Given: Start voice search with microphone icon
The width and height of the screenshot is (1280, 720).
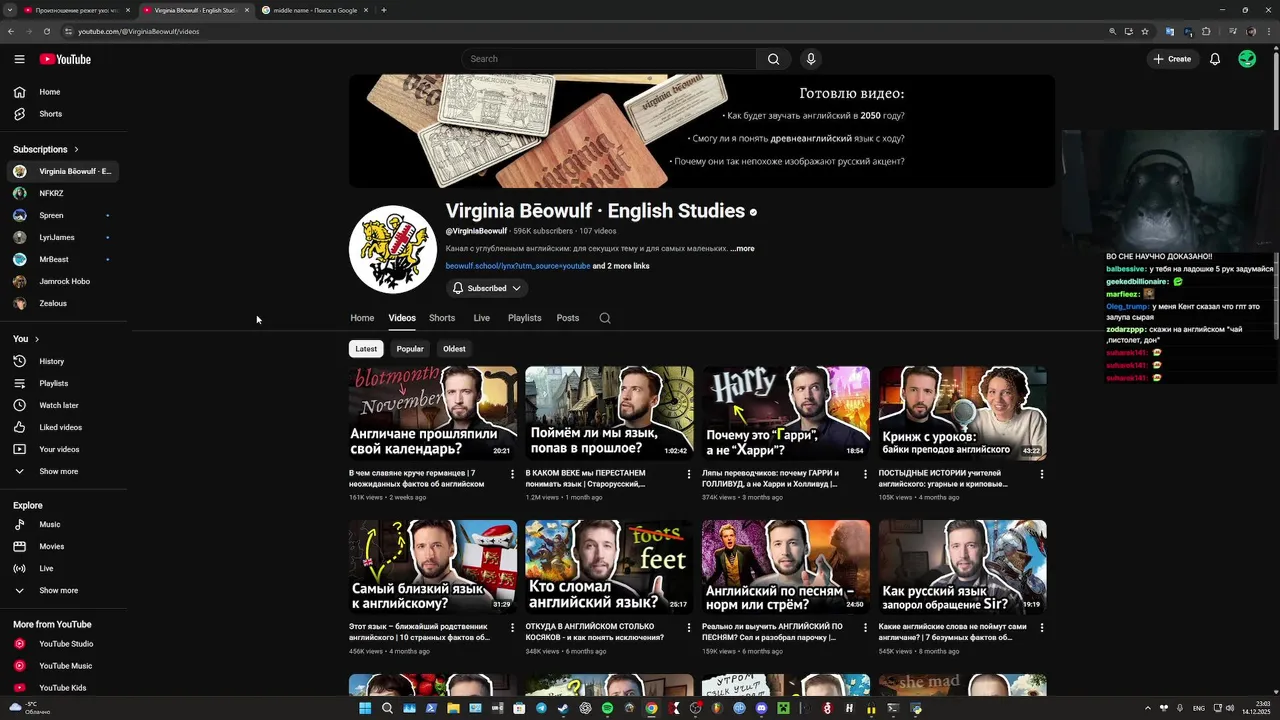Looking at the screenshot, I should pyautogui.click(x=811, y=59).
